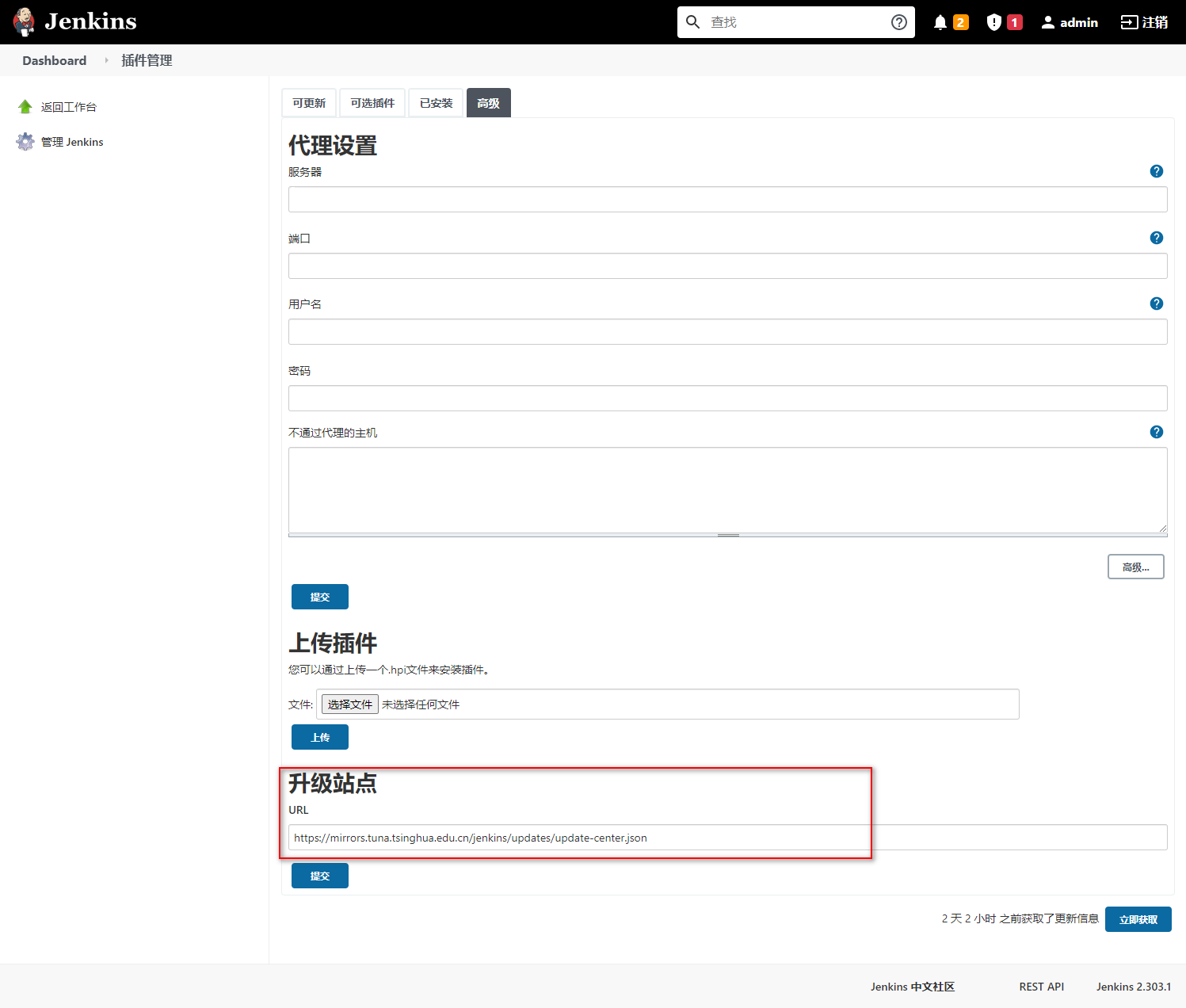Show help for 服务器 field
The height and width of the screenshot is (1008, 1186).
tap(1157, 171)
